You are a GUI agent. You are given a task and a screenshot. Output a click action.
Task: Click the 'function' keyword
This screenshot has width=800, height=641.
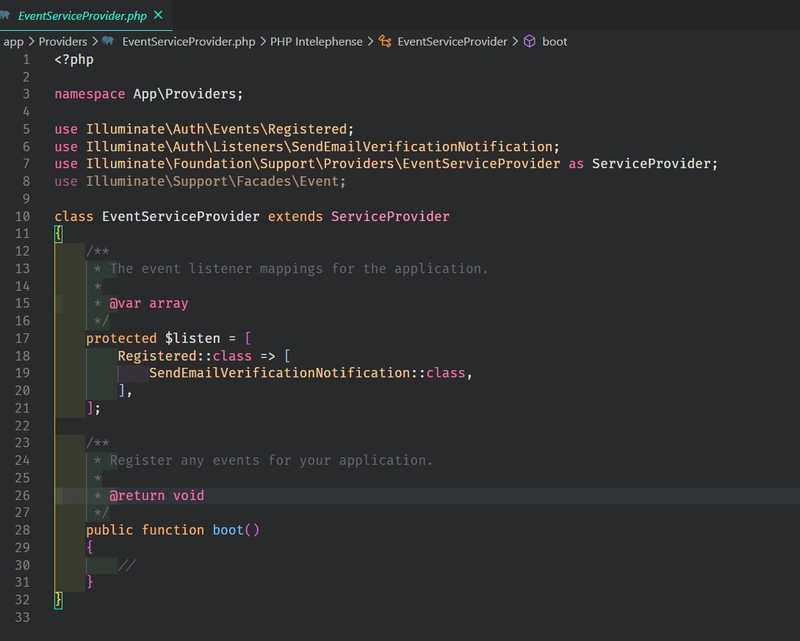(173, 530)
